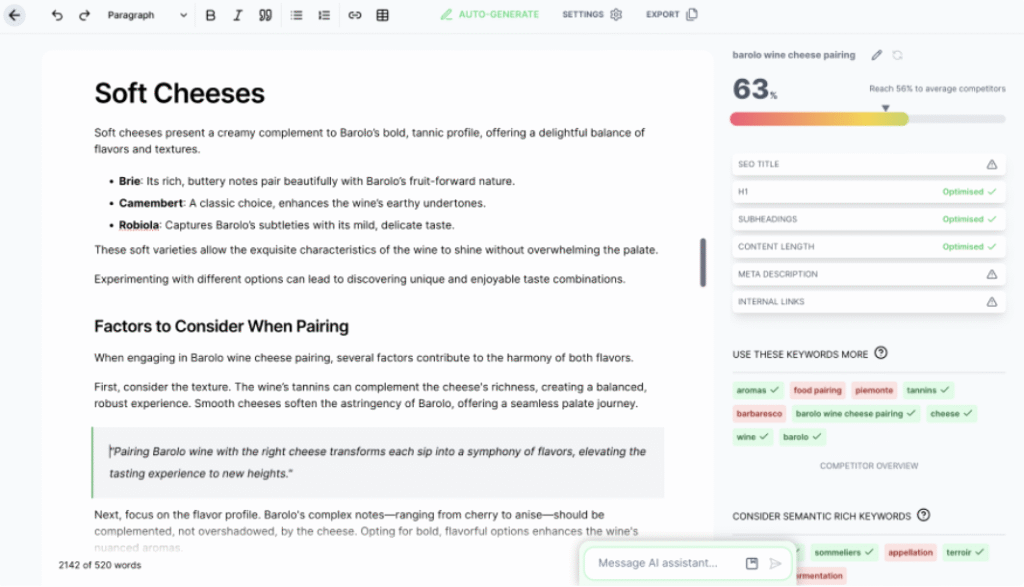This screenshot has height=587, width=1024.
Task: Redo the last change
Action: pos(82,15)
